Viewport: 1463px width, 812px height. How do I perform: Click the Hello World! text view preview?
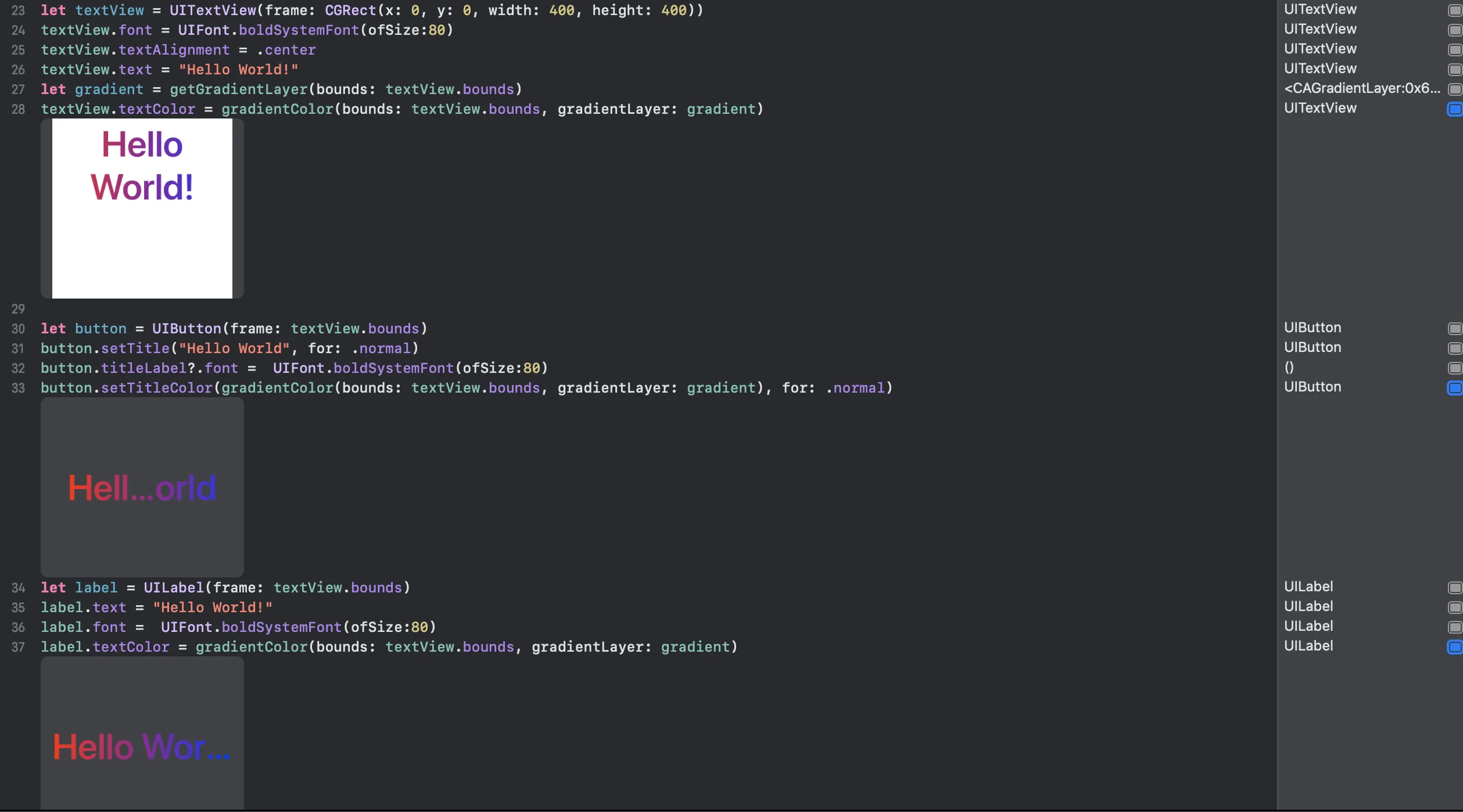pyautogui.click(x=142, y=208)
